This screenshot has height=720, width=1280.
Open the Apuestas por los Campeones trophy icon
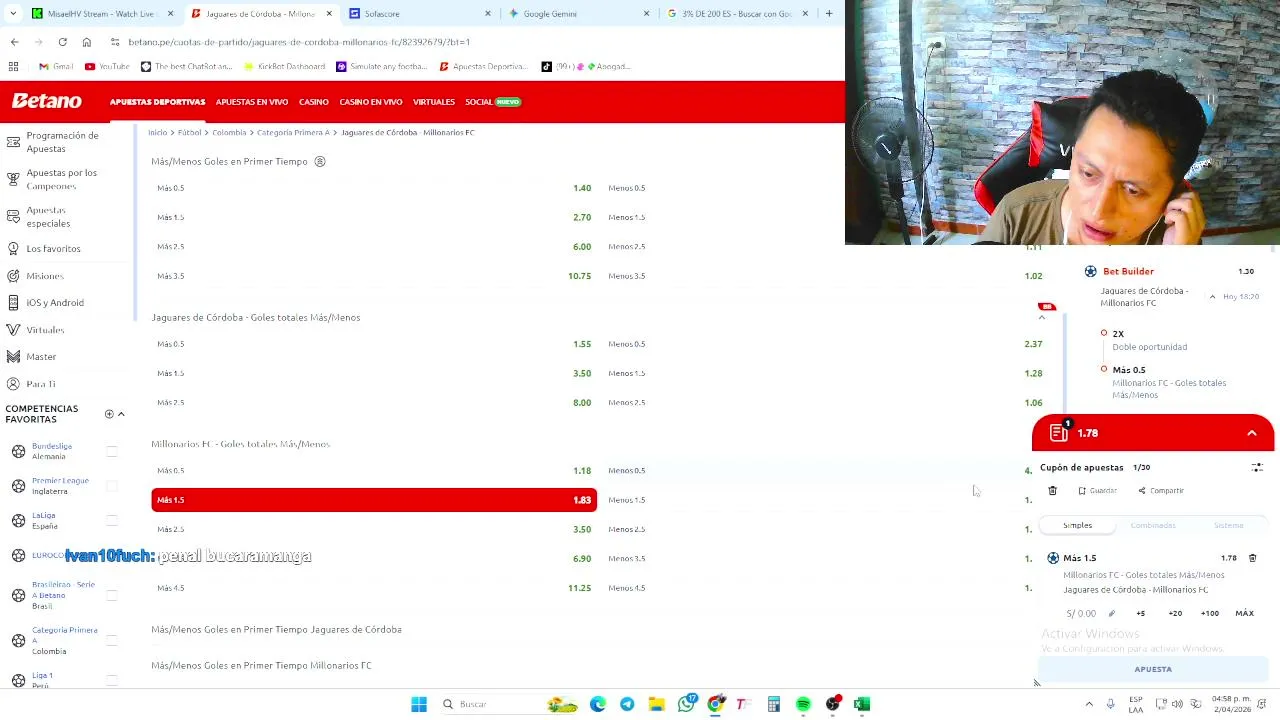point(13,179)
